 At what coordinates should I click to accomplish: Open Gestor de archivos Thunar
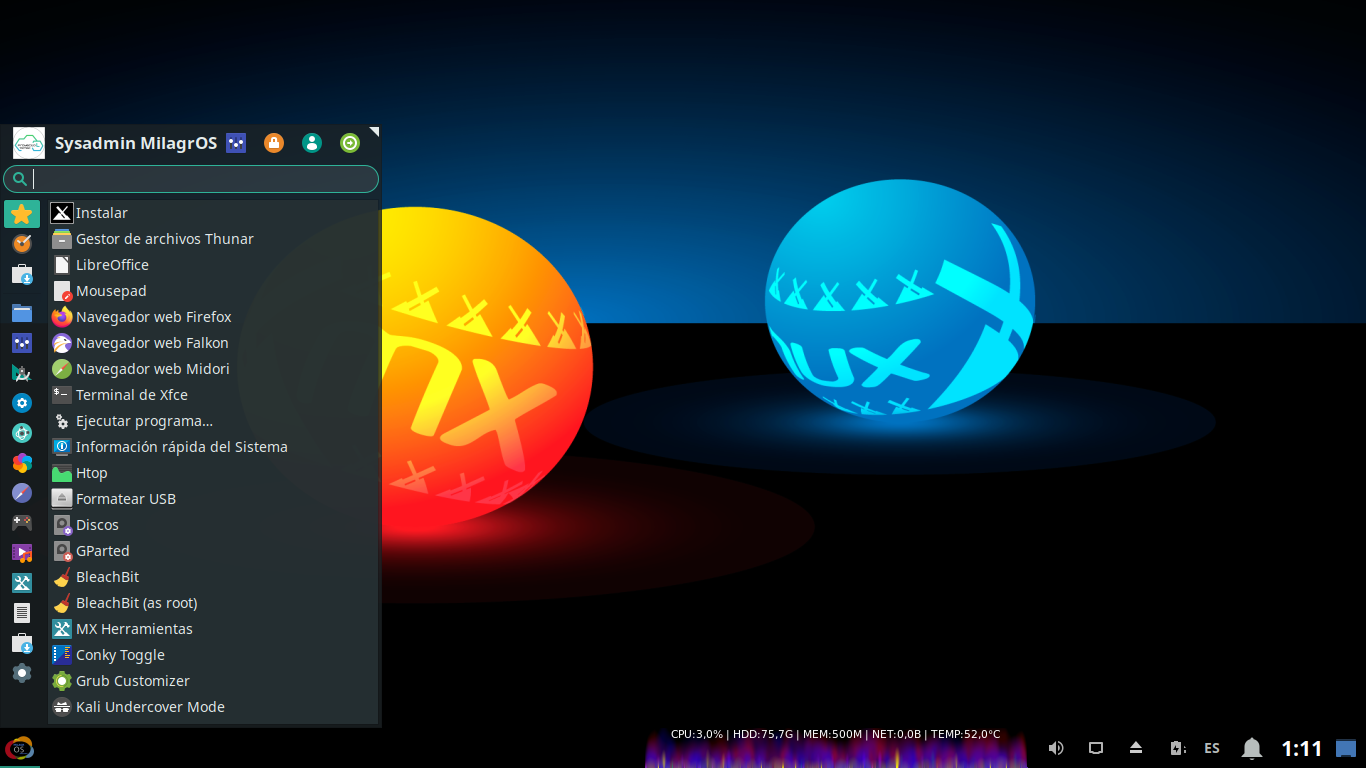click(164, 239)
